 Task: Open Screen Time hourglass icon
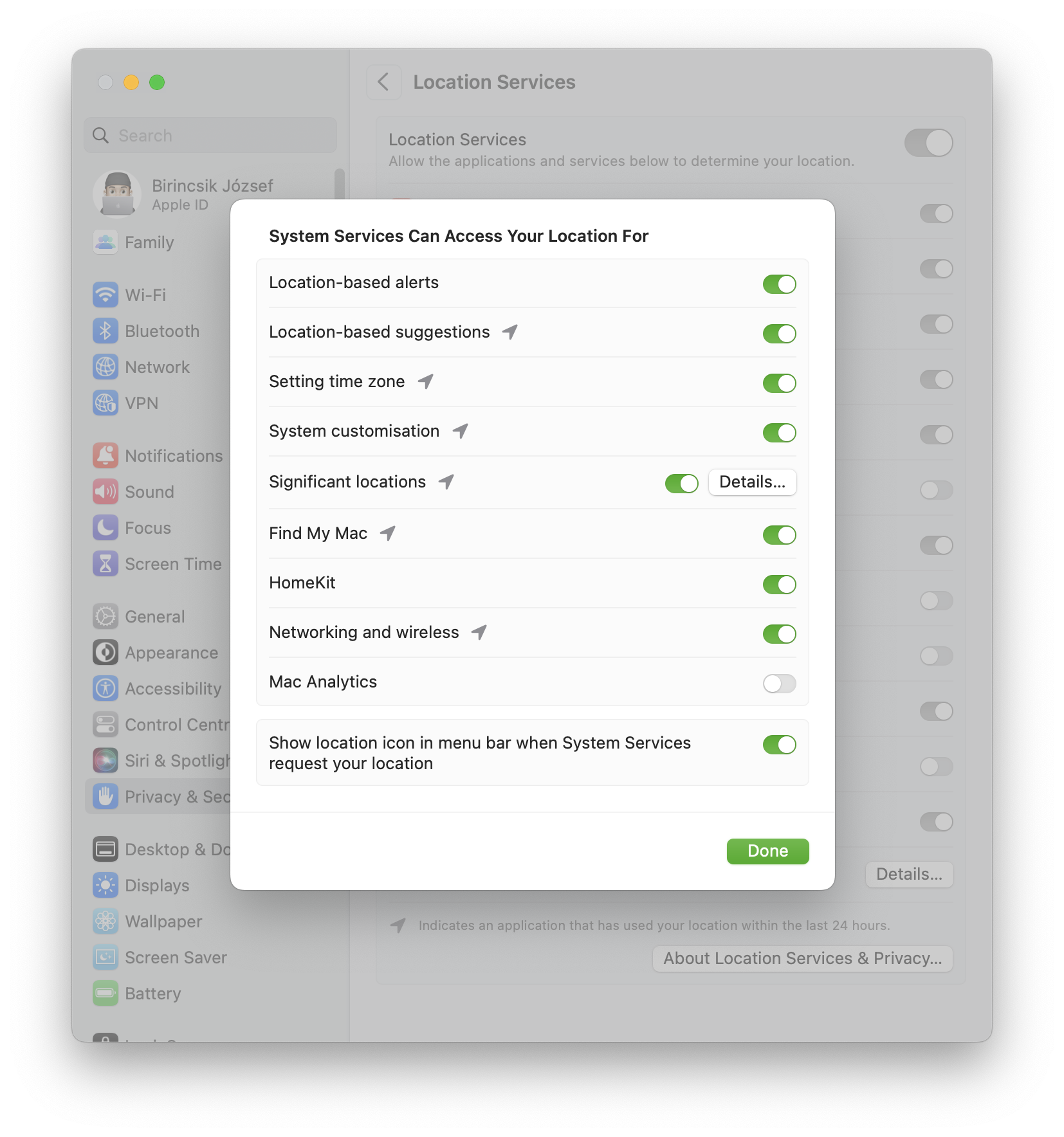pos(105,564)
